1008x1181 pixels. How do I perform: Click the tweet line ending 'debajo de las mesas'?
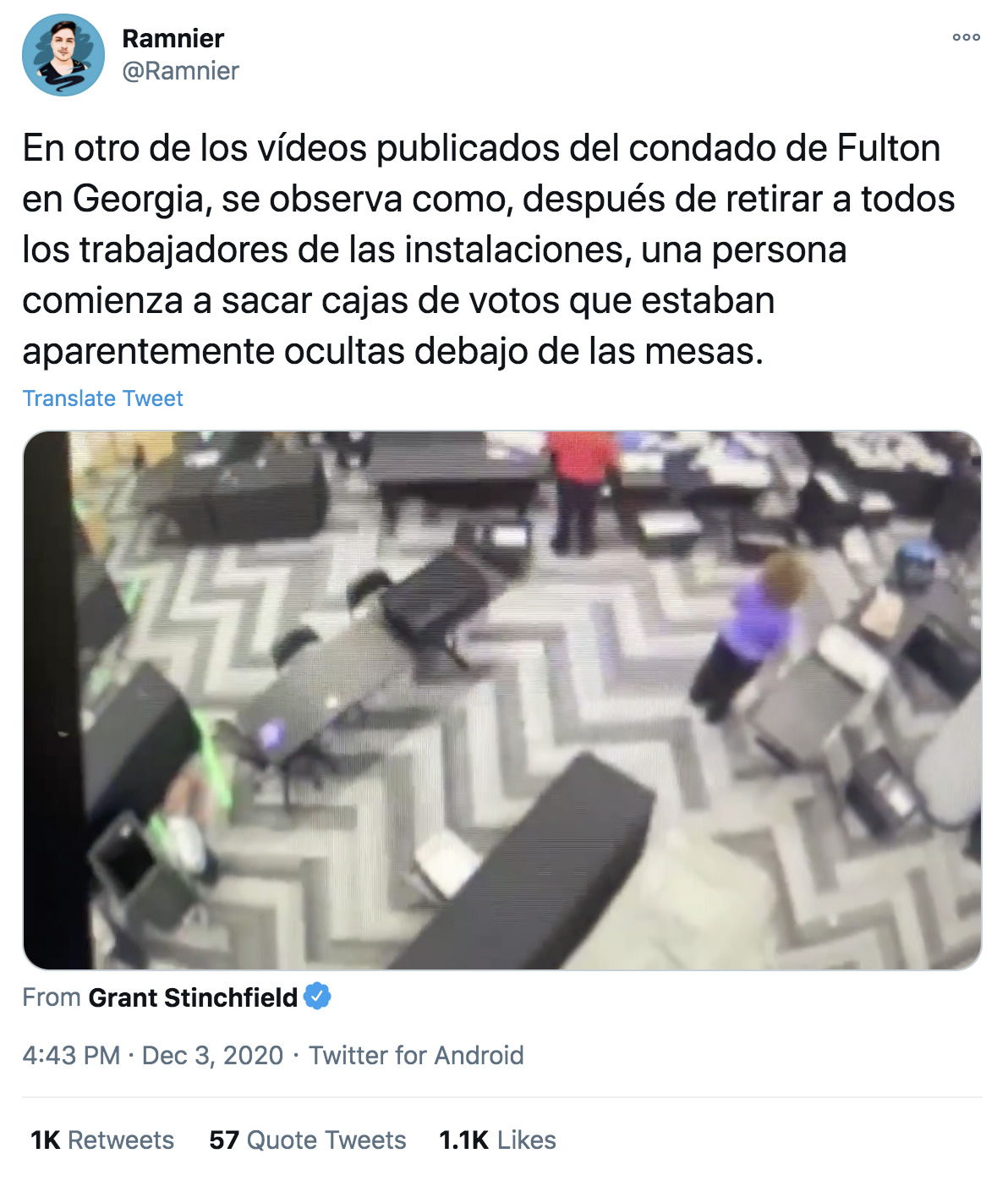pyautogui.click(x=393, y=351)
